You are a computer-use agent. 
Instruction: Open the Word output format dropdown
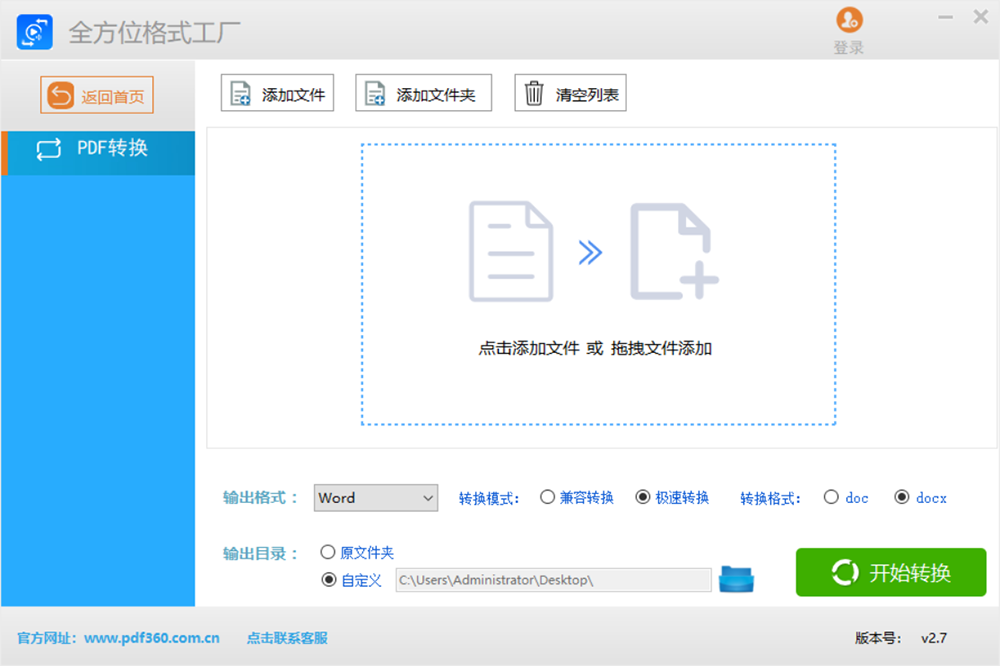point(375,497)
